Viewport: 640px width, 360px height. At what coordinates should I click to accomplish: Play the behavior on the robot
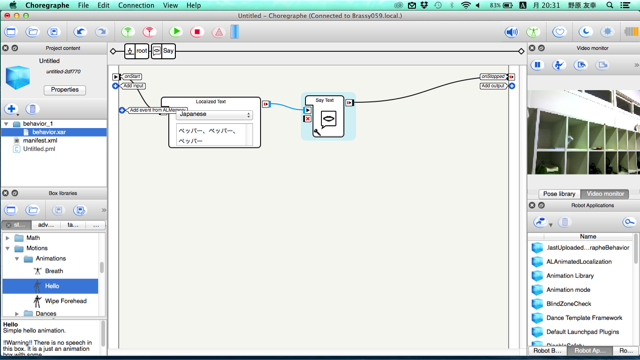(176, 32)
